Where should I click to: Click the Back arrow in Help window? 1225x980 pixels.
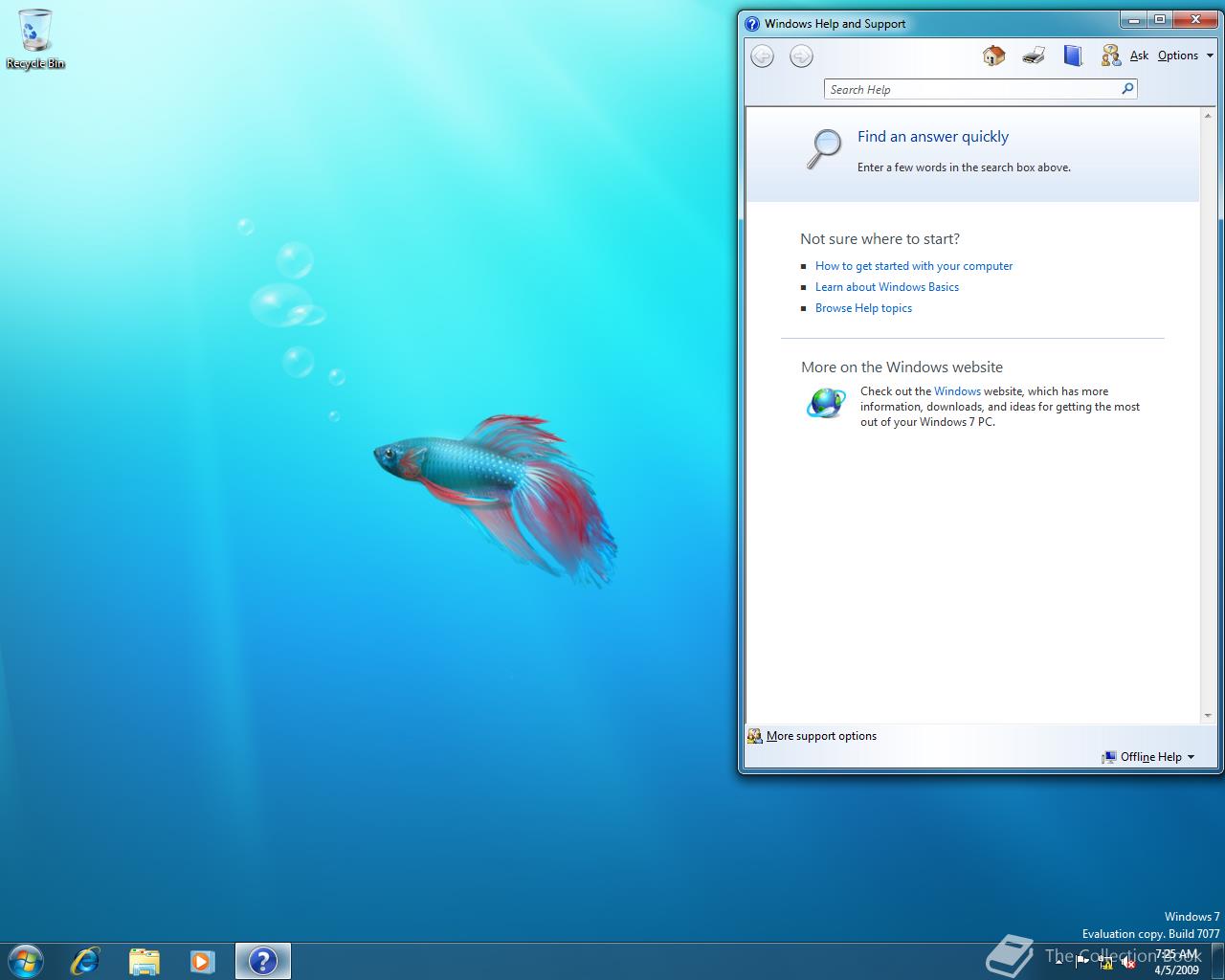point(762,56)
